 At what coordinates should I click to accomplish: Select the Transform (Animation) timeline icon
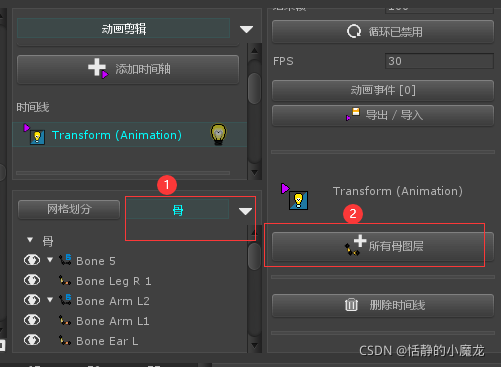point(34,134)
